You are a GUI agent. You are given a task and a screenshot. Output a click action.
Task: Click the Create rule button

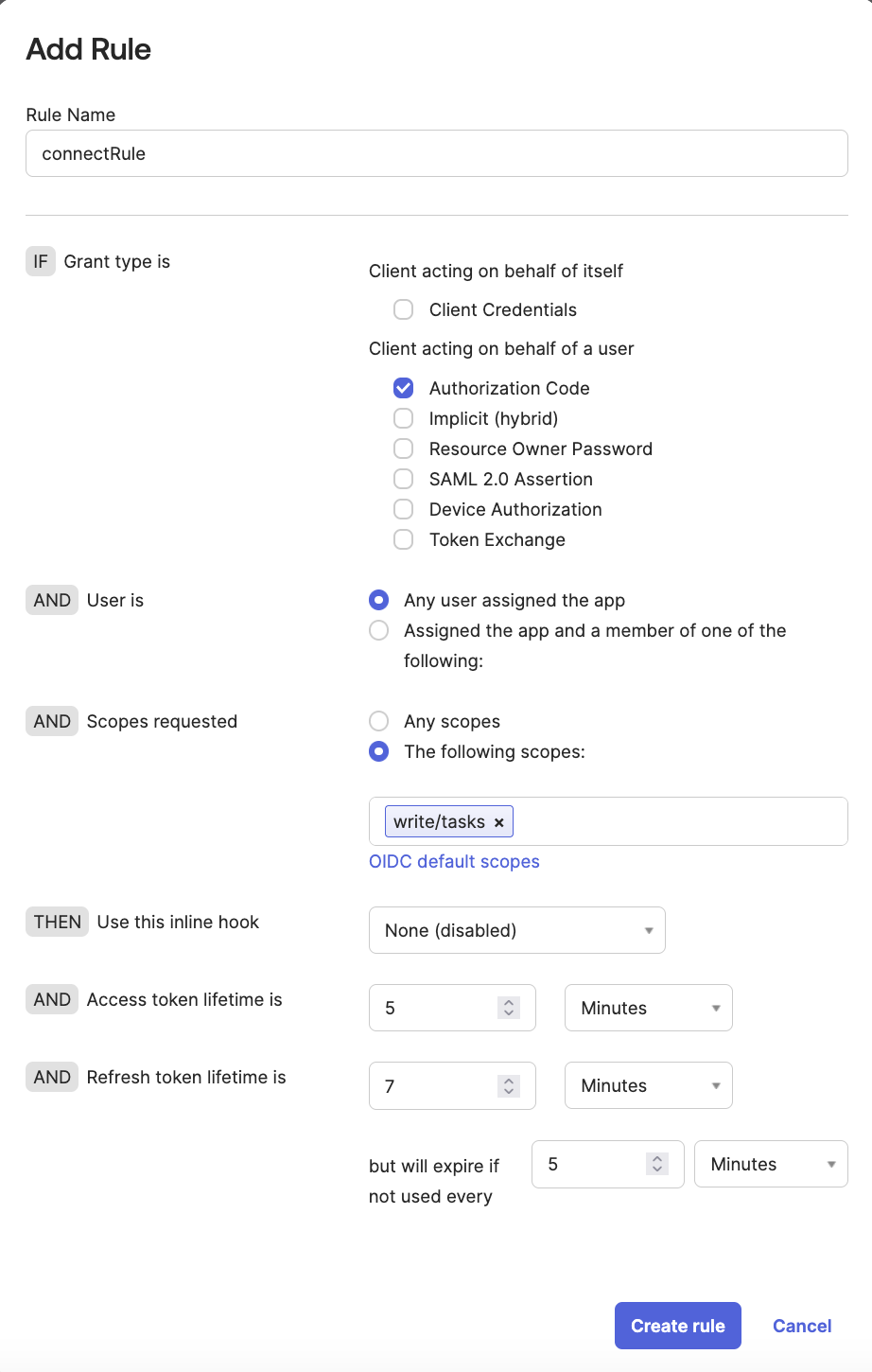coord(677,1326)
